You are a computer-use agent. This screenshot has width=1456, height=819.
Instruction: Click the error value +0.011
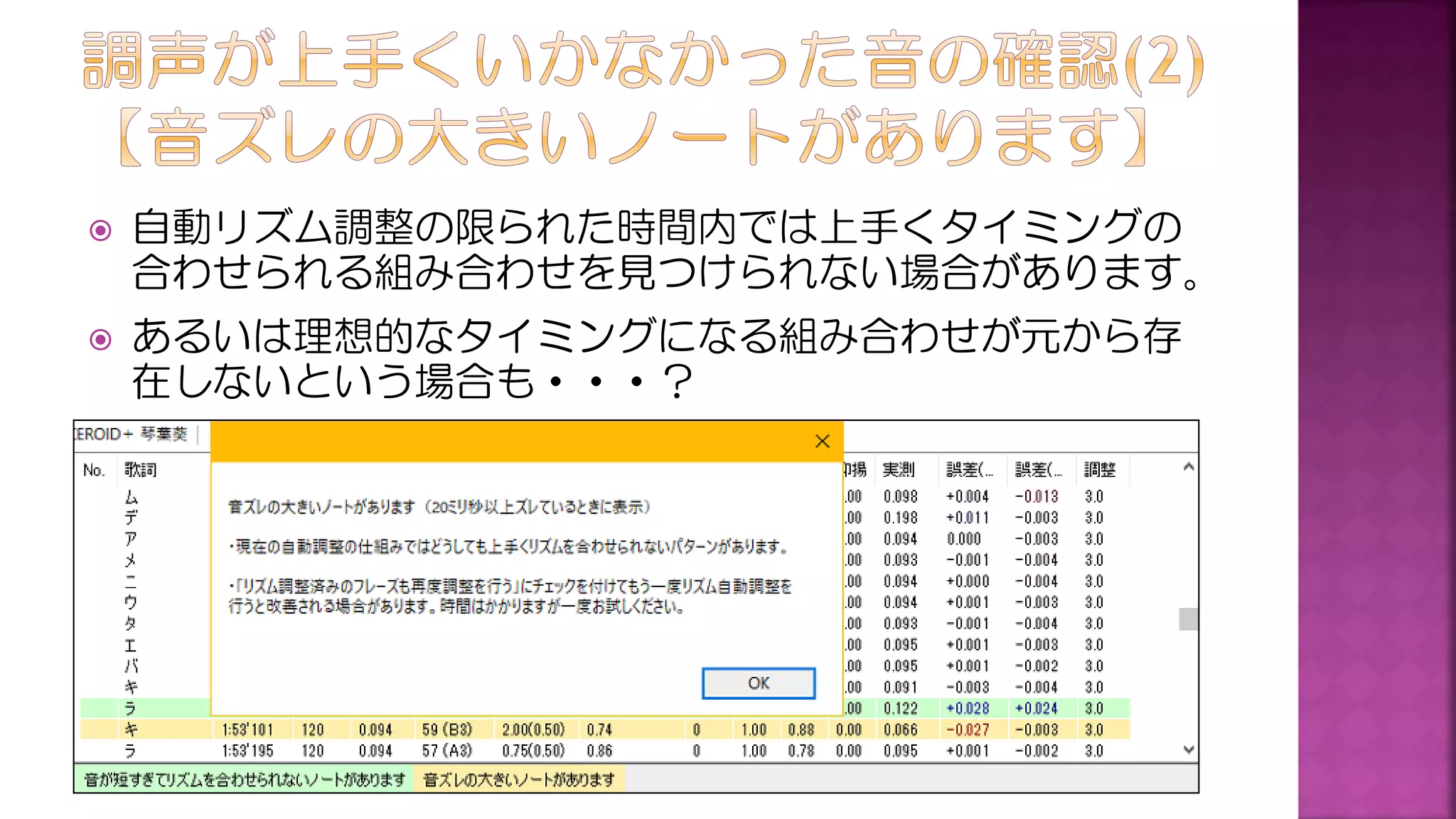click(968, 518)
